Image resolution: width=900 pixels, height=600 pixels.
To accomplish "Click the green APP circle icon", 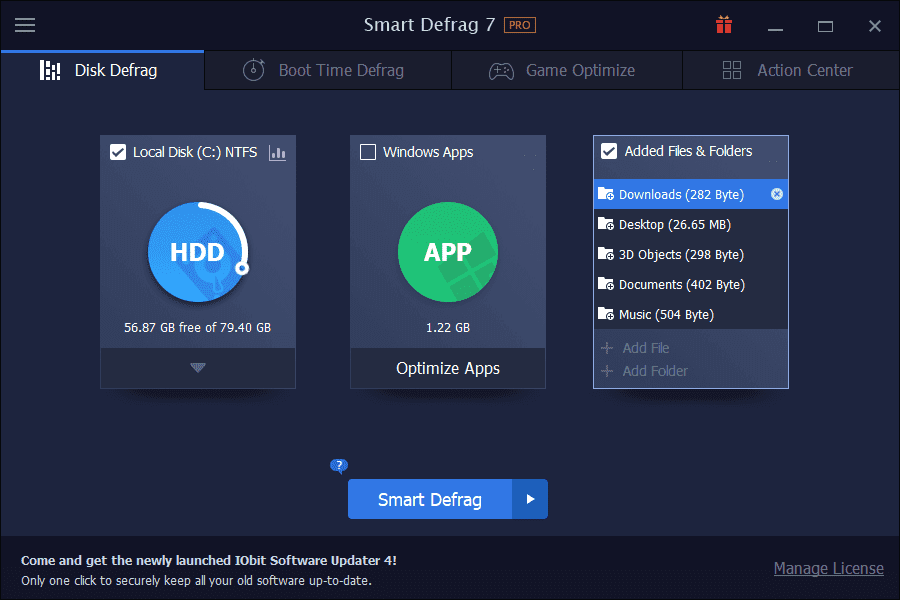I will (x=448, y=252).
